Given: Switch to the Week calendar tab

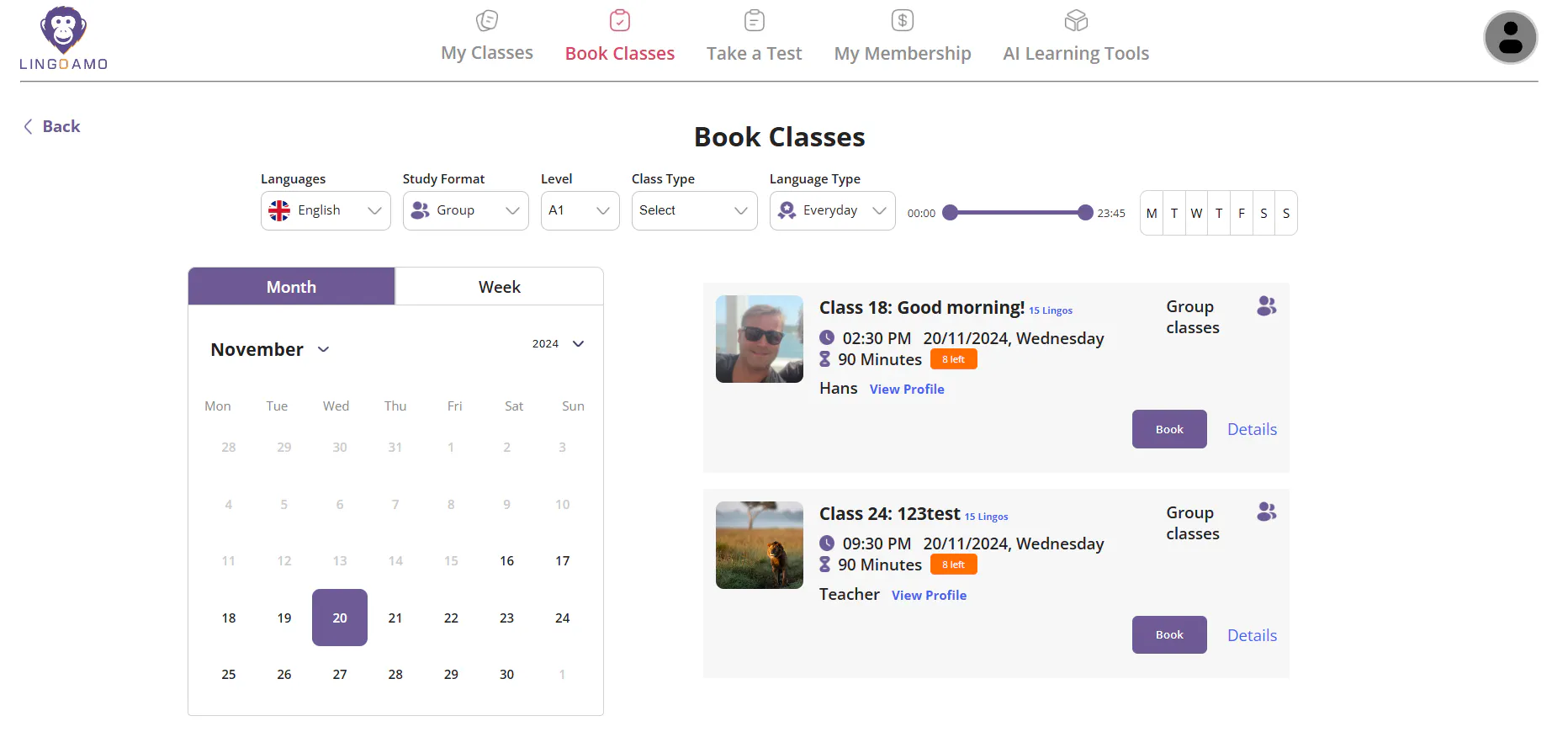Looking at the screenshot, I should click(x=500, y=287).
